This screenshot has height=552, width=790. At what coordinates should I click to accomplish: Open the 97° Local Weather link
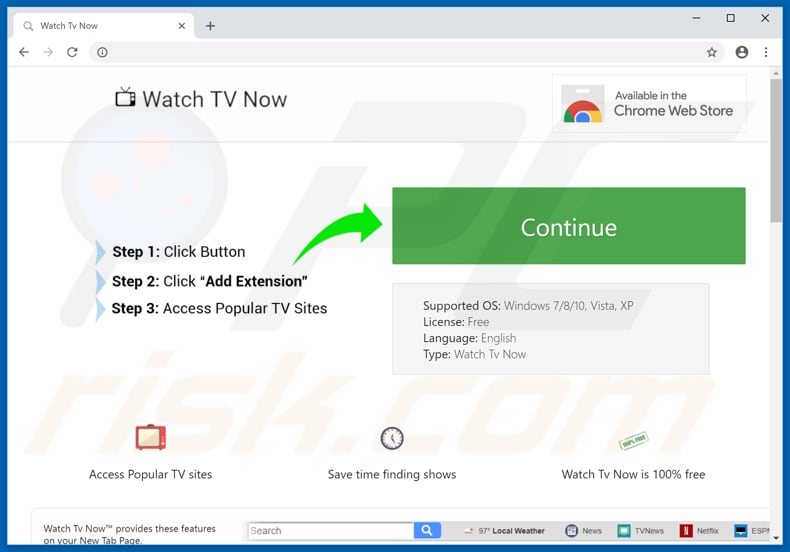[x=505, y=531]
